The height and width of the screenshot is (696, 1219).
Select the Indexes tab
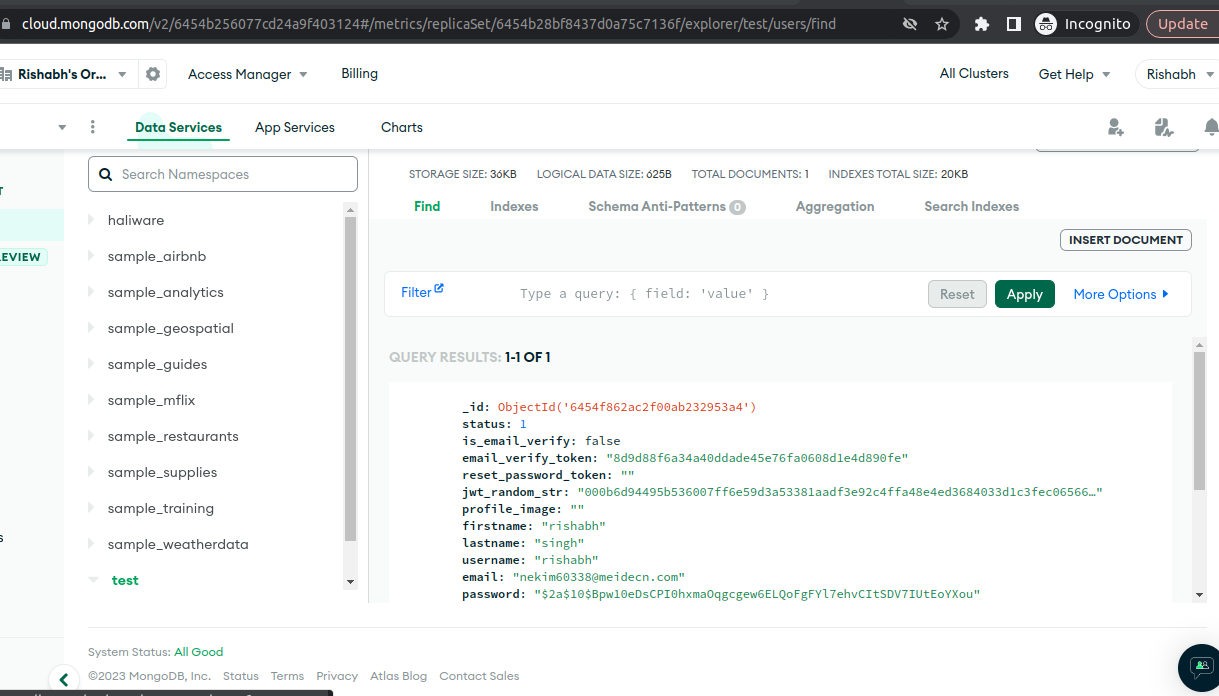[x=514, y=206]
